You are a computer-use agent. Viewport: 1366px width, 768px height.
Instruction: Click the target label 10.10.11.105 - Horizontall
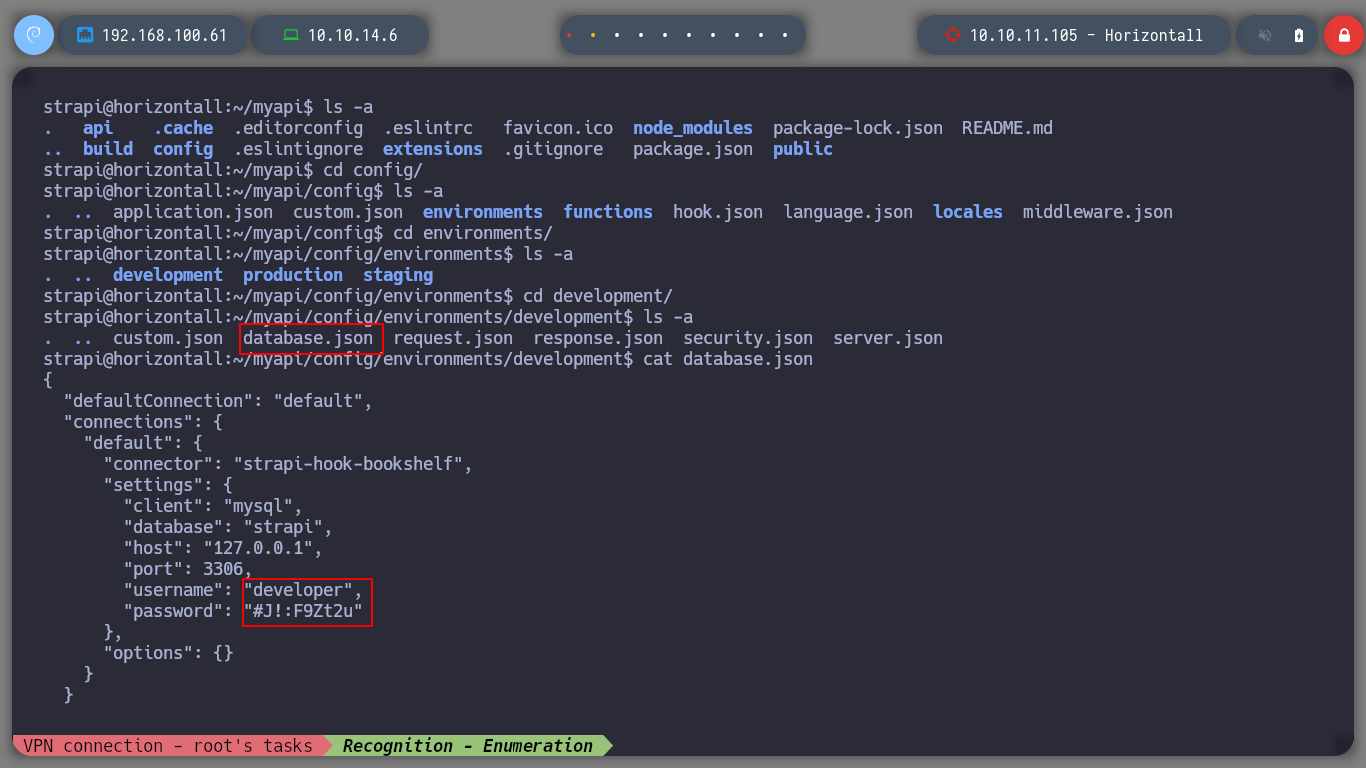pos(1086,35)
